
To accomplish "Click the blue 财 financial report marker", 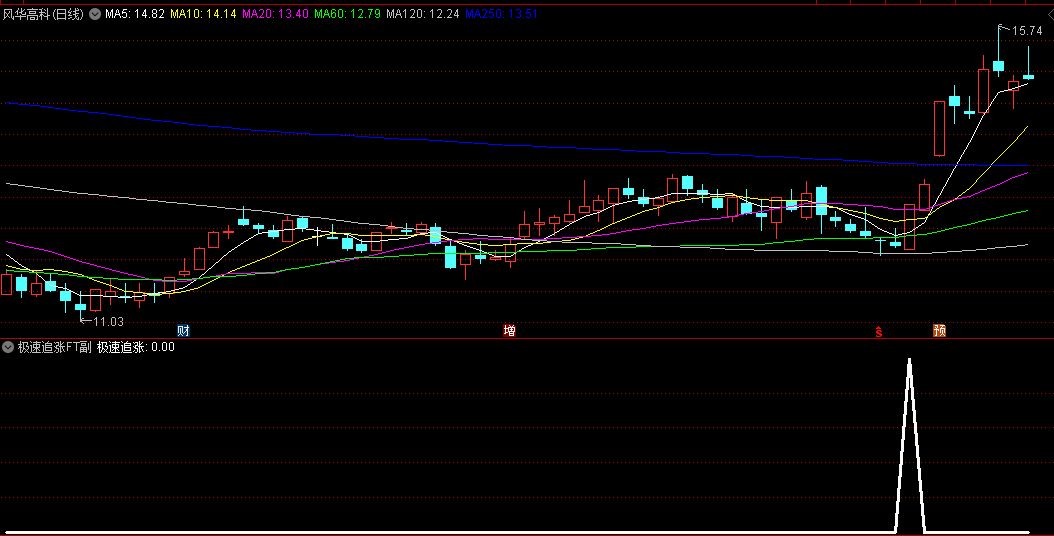I will [184, 330].
